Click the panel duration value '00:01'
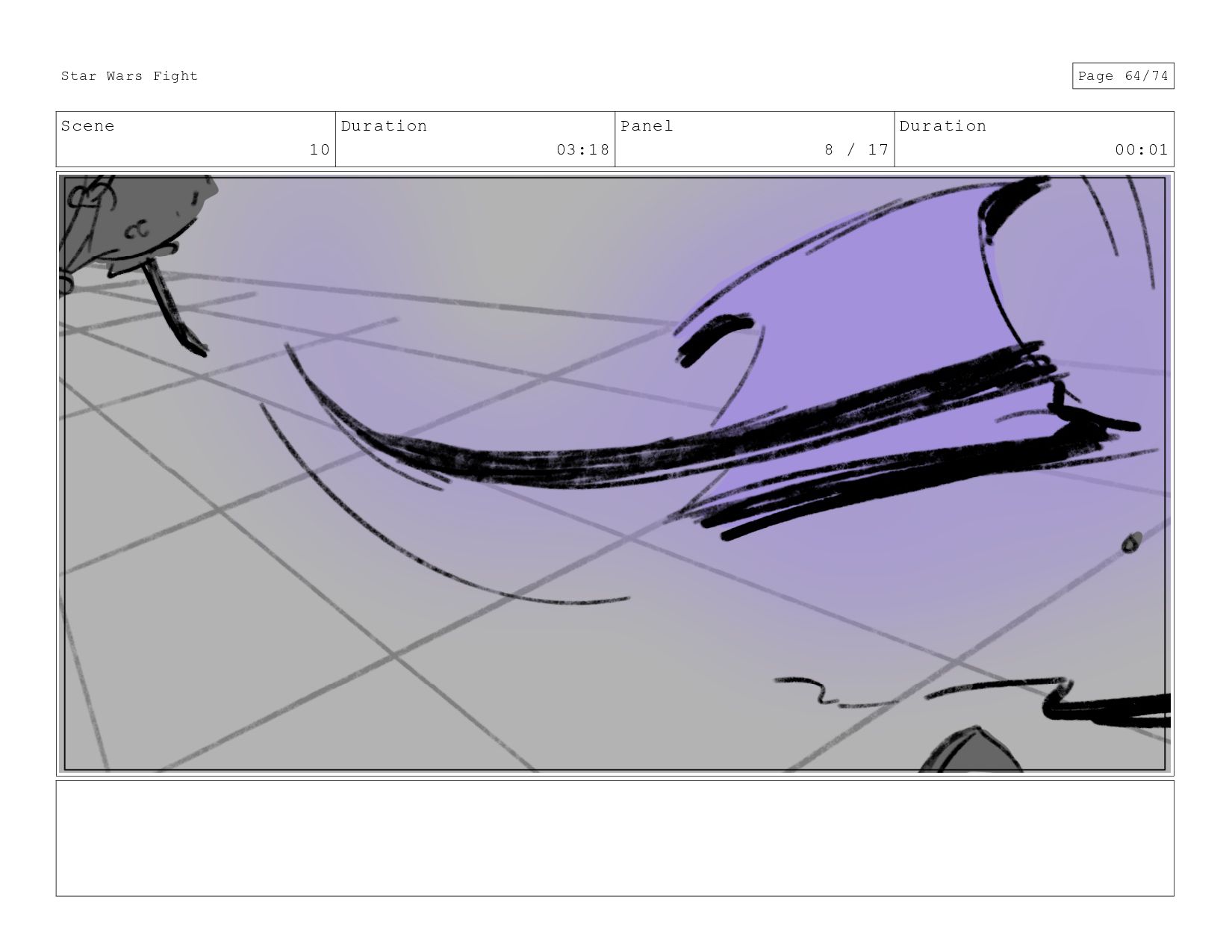The image size is (1232, 952). [x=1142, y=149]
